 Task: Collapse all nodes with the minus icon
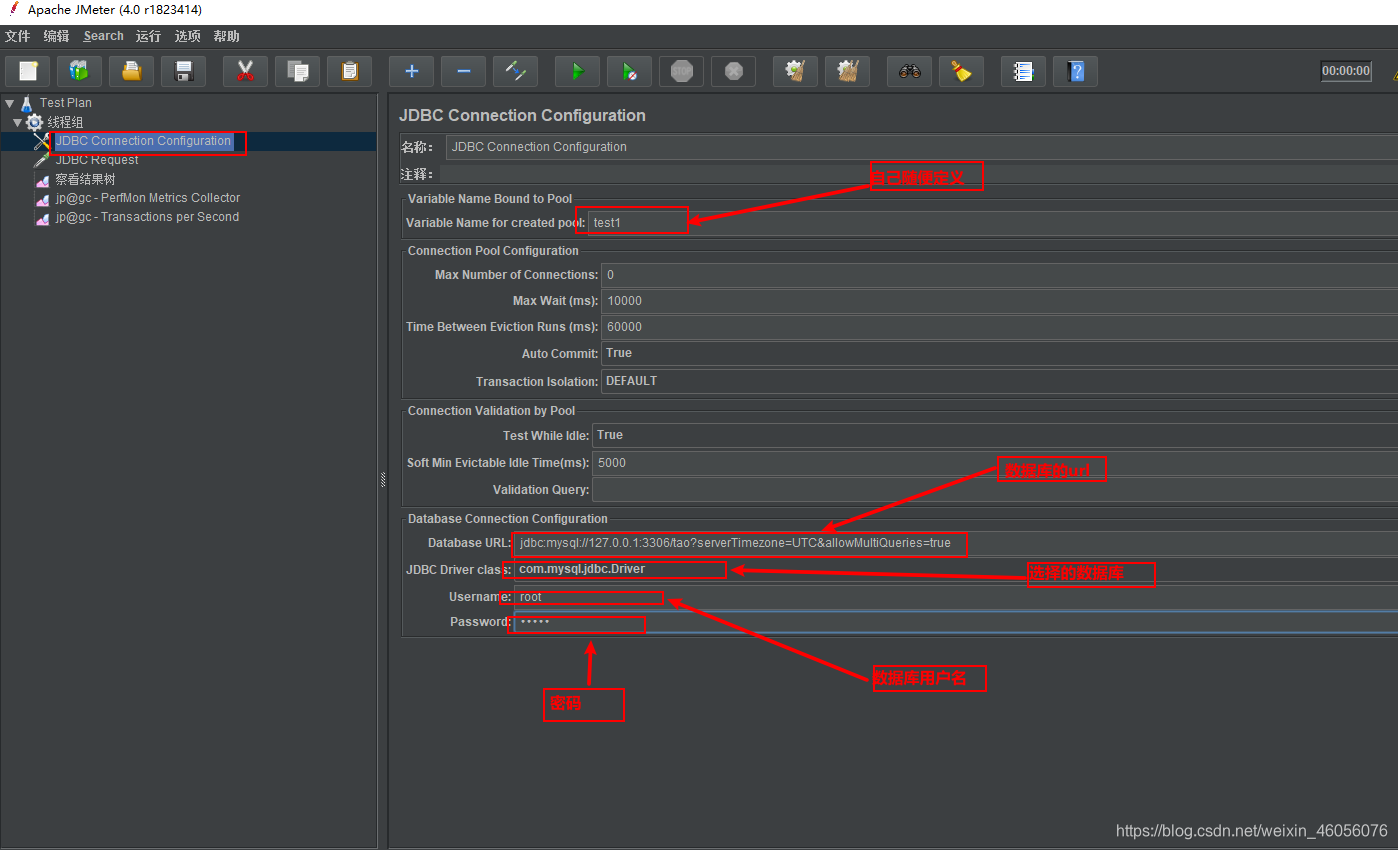pyautogui.click(x=463, y=71)
